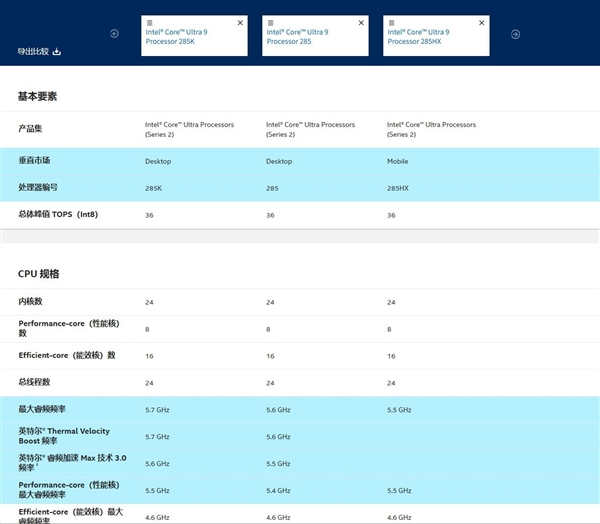
Task: Click the 基本要素 section heading
Action: click(37, 96)
